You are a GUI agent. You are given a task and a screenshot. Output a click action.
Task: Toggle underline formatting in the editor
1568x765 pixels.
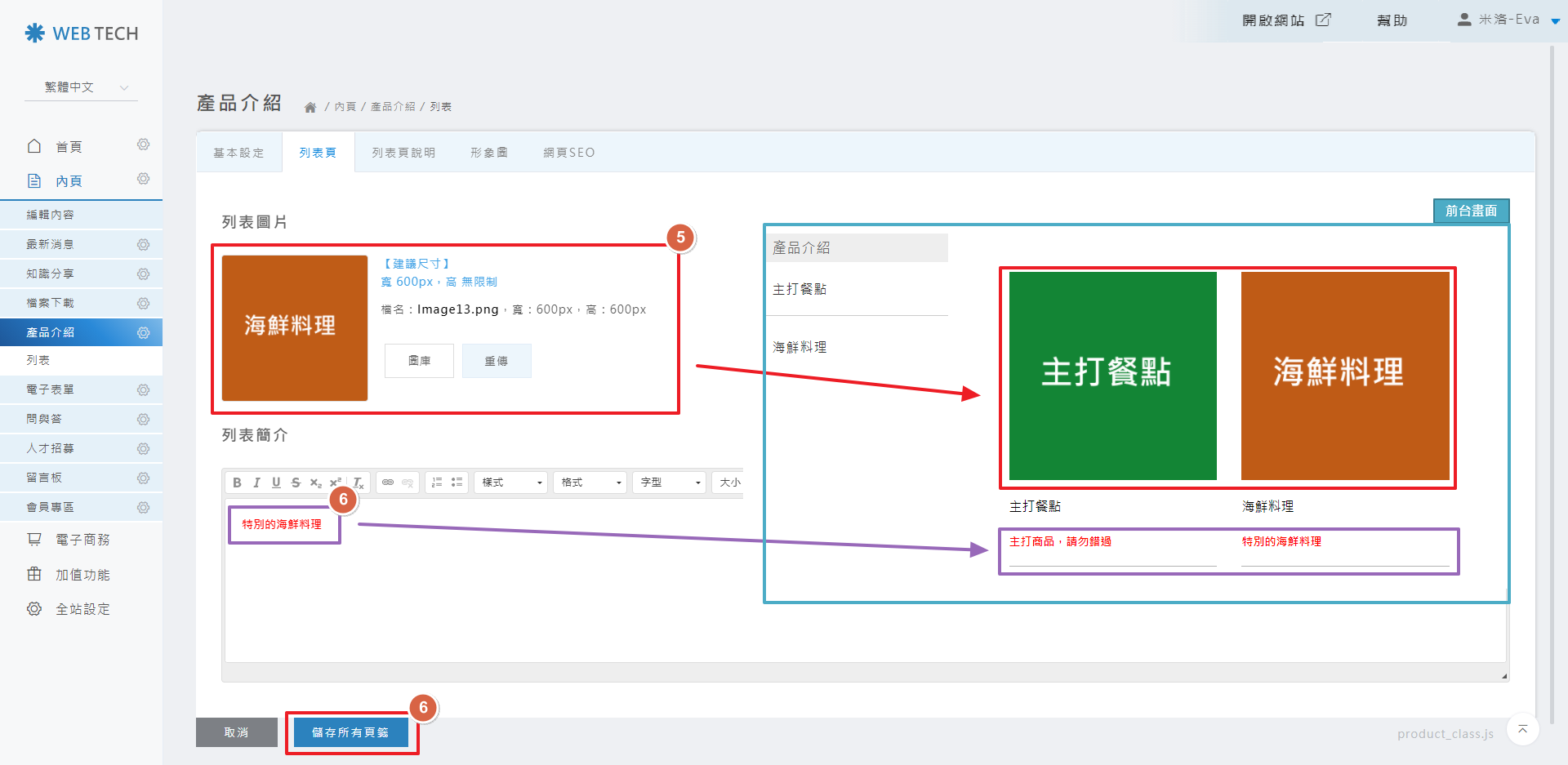(276, 483)
